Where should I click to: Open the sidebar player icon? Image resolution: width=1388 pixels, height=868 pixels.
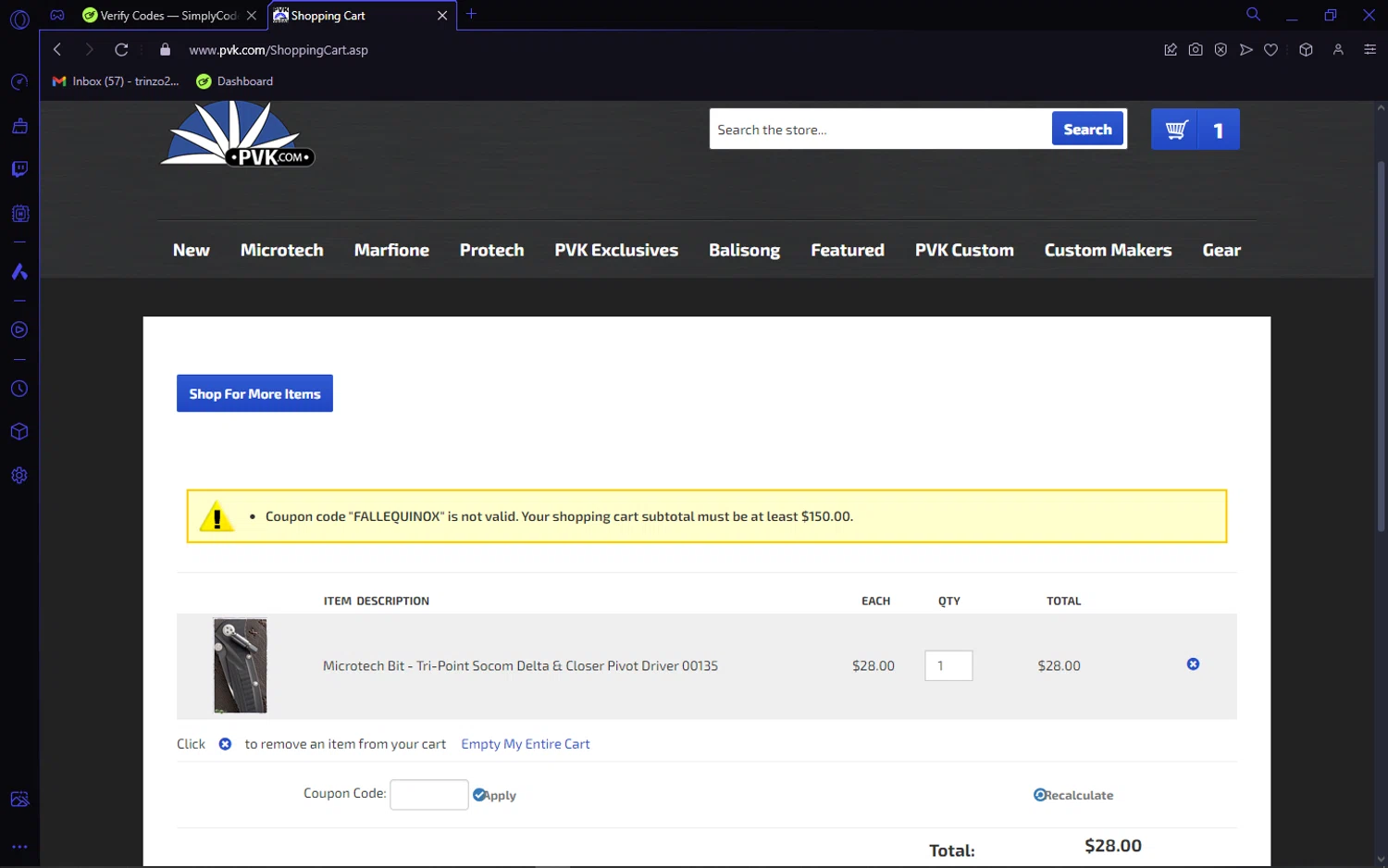(x=19, y=330)
